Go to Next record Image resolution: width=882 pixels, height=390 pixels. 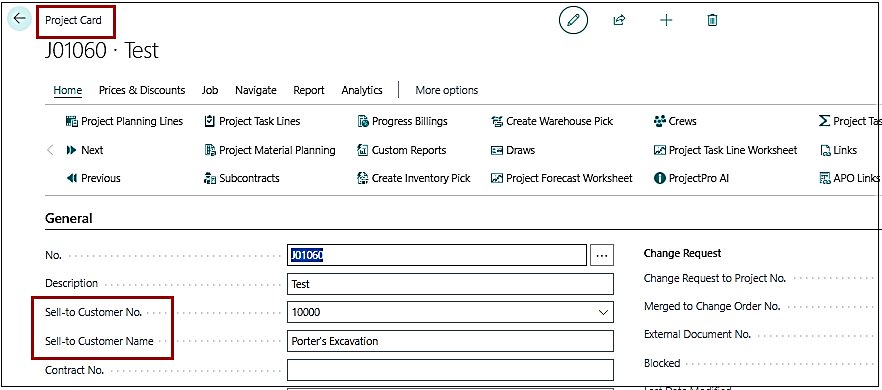(84, 150)
